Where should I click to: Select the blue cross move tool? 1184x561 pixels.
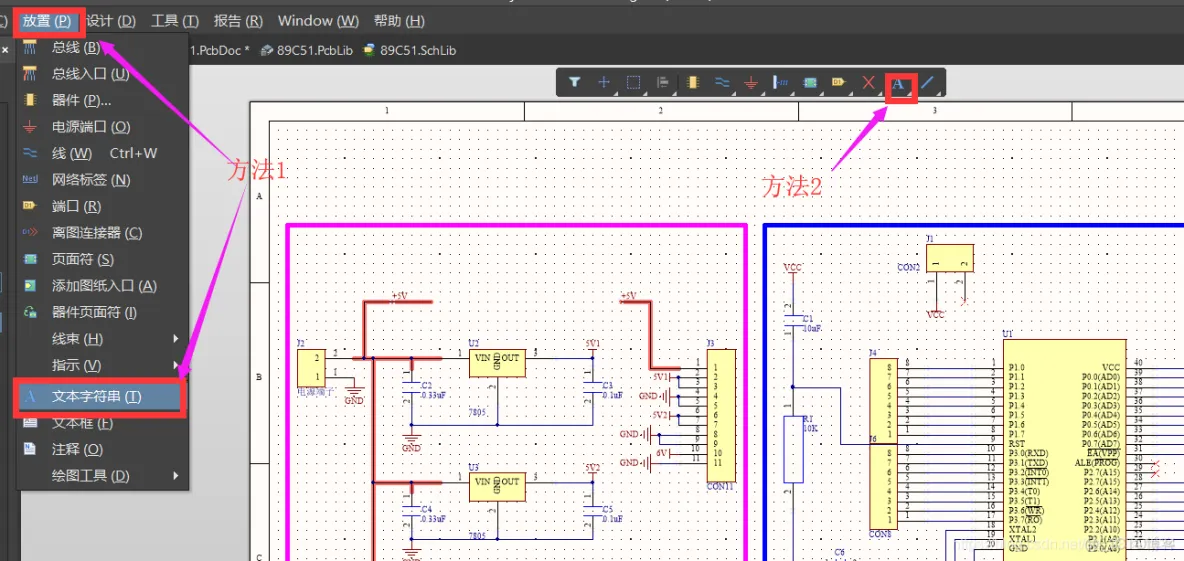click(604, 82)
